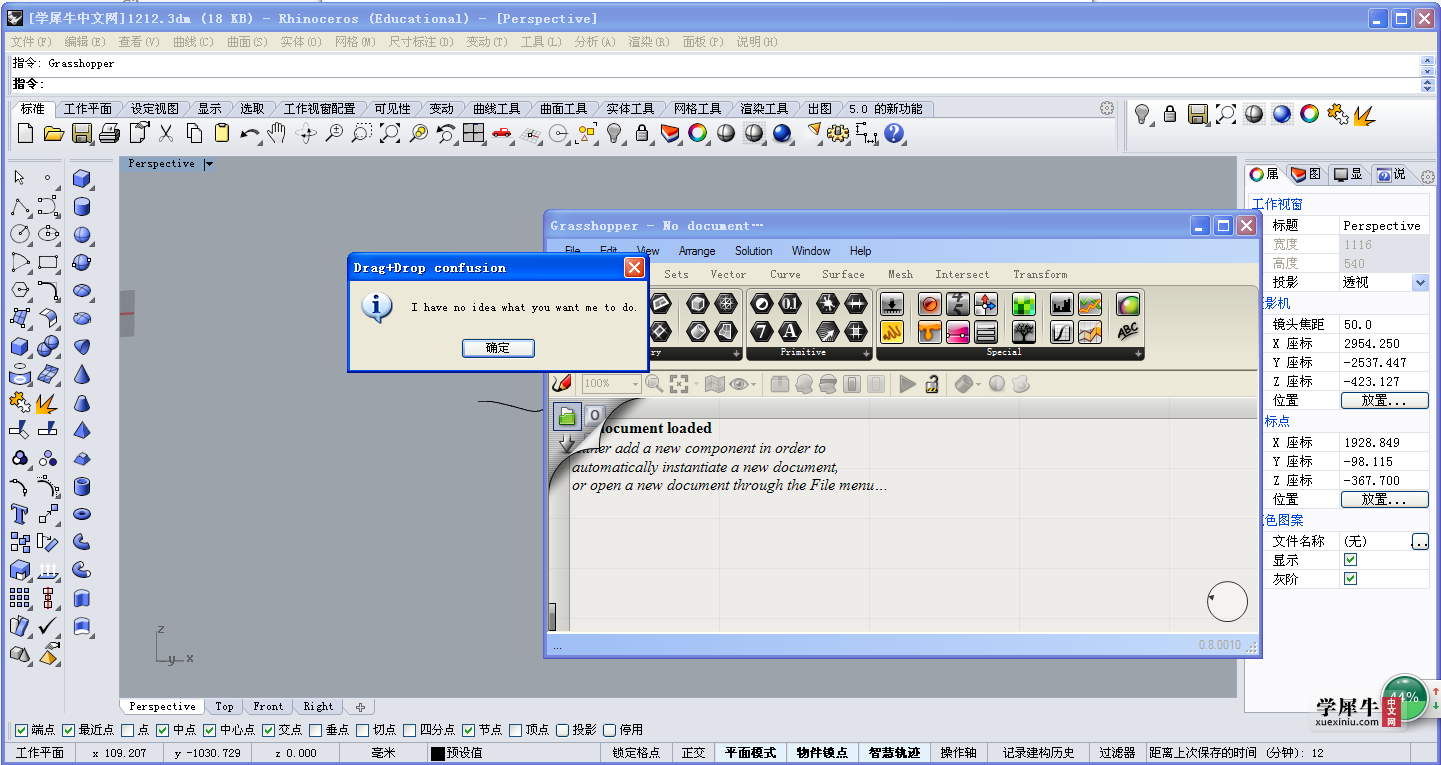Click the Grasshopper ABC text component icon
Image resolution: width=1441 pixels, height=765 pixels.
[x=1128, y=331]
